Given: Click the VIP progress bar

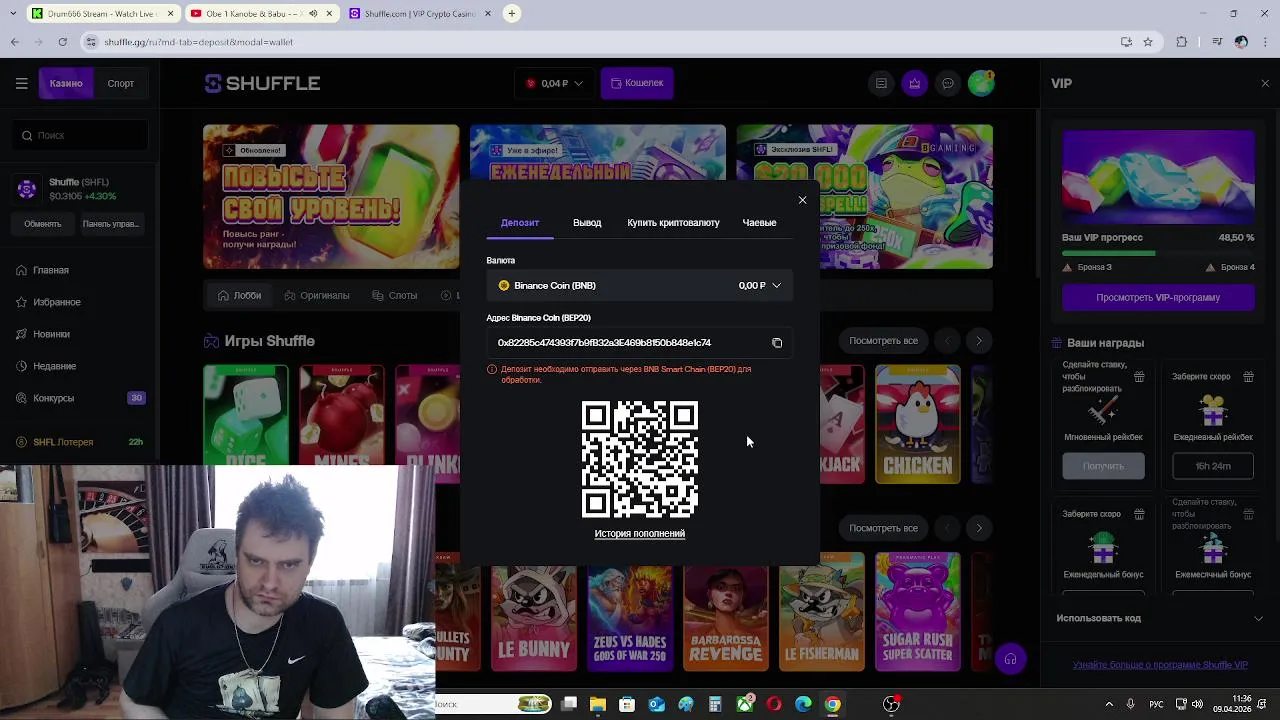Looking at the screenshot, I should click(1158, 253).
